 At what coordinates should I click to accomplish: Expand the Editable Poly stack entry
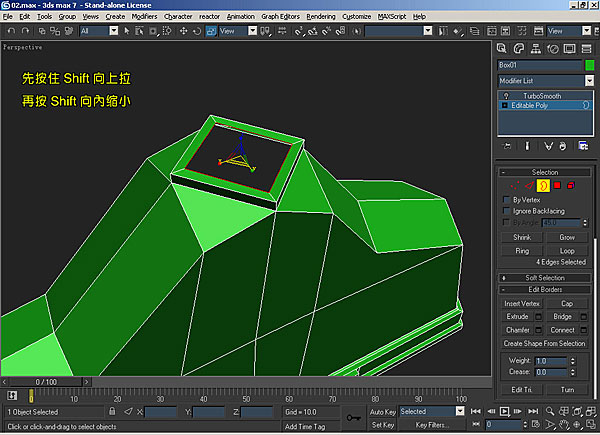[504, 105]
